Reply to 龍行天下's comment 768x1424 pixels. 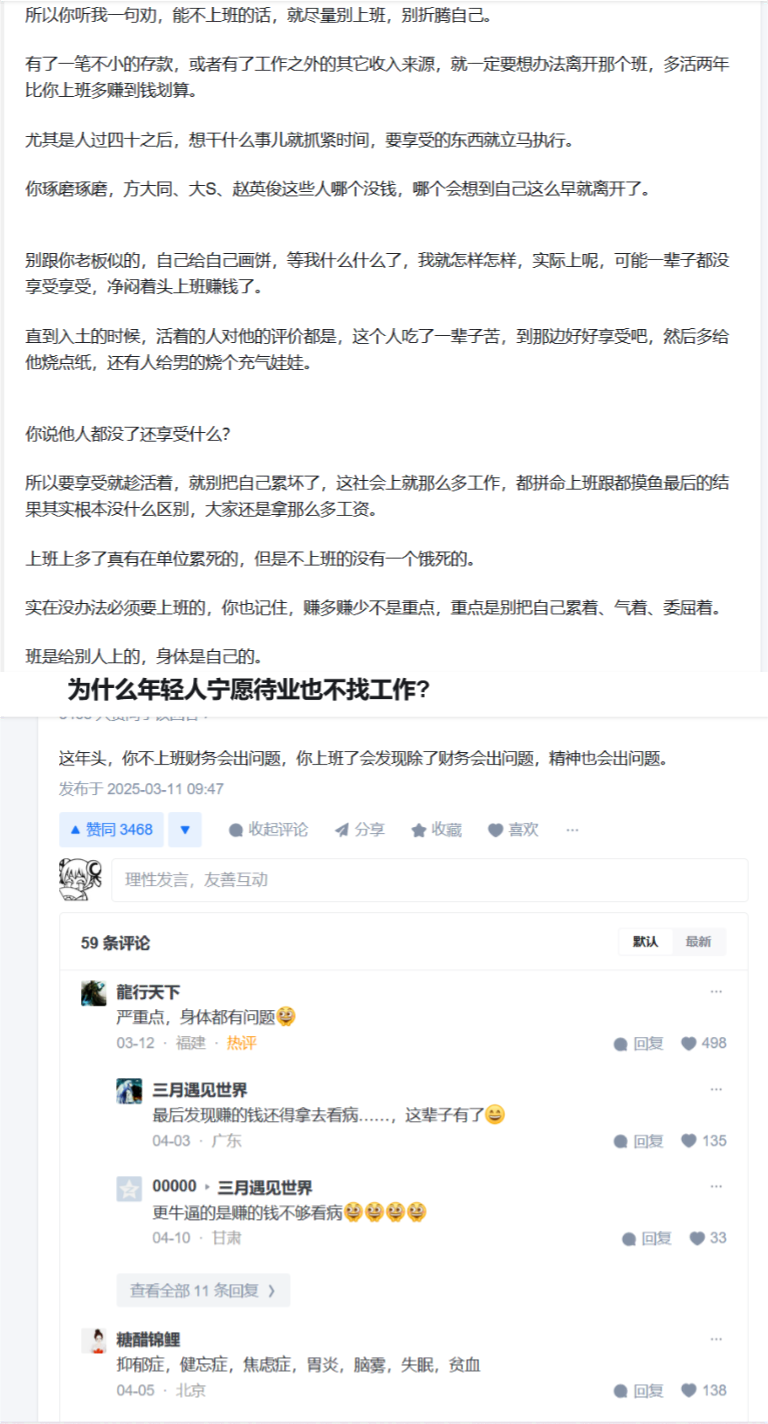(638, 1043)
